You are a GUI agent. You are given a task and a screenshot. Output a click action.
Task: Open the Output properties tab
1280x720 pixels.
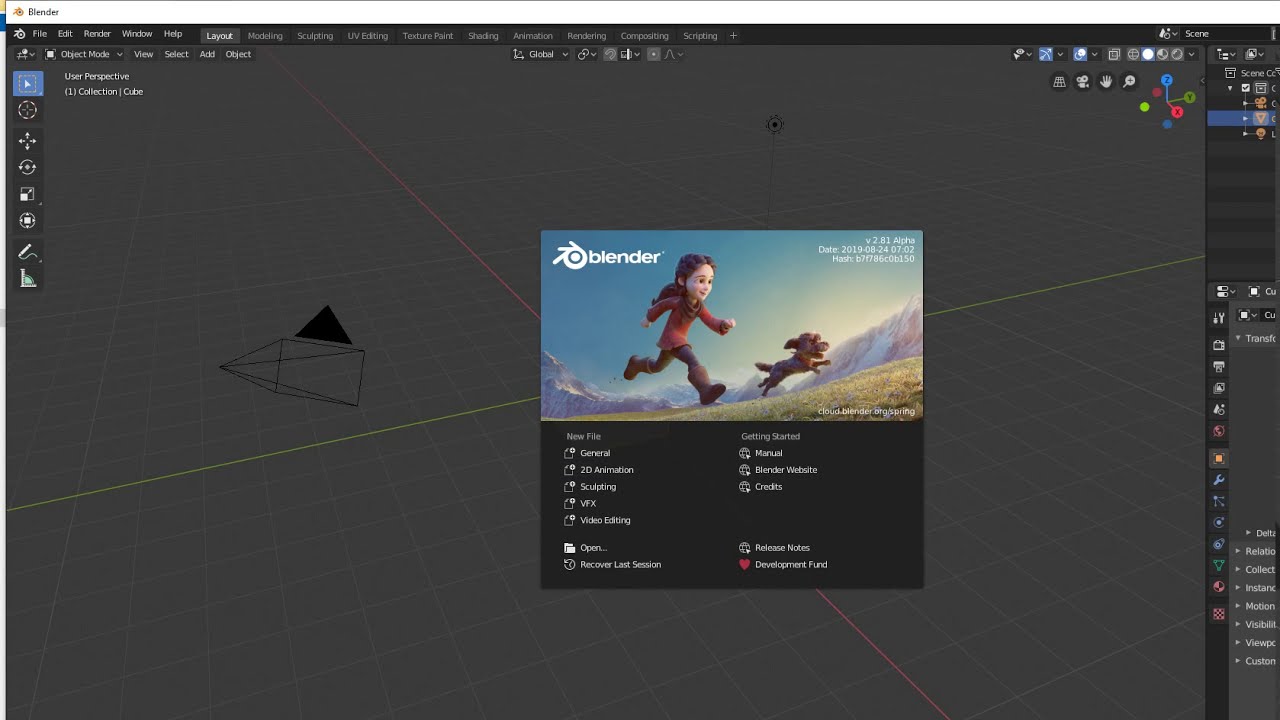1219,367
